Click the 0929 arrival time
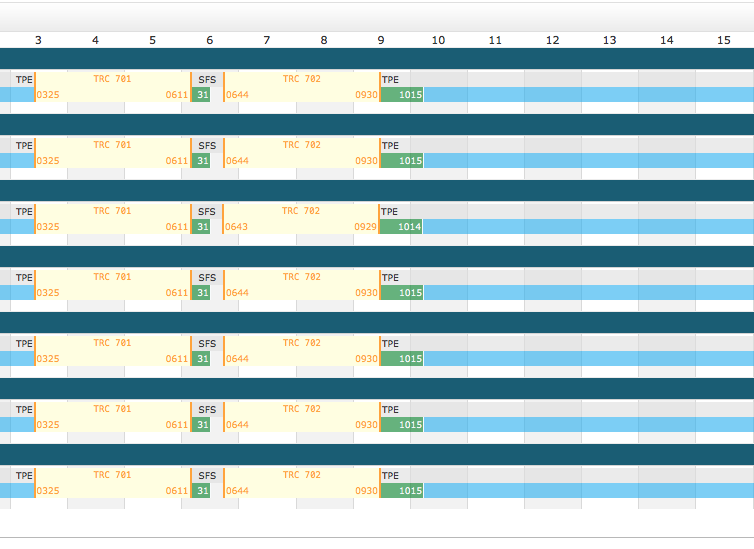 click(365, 227)
